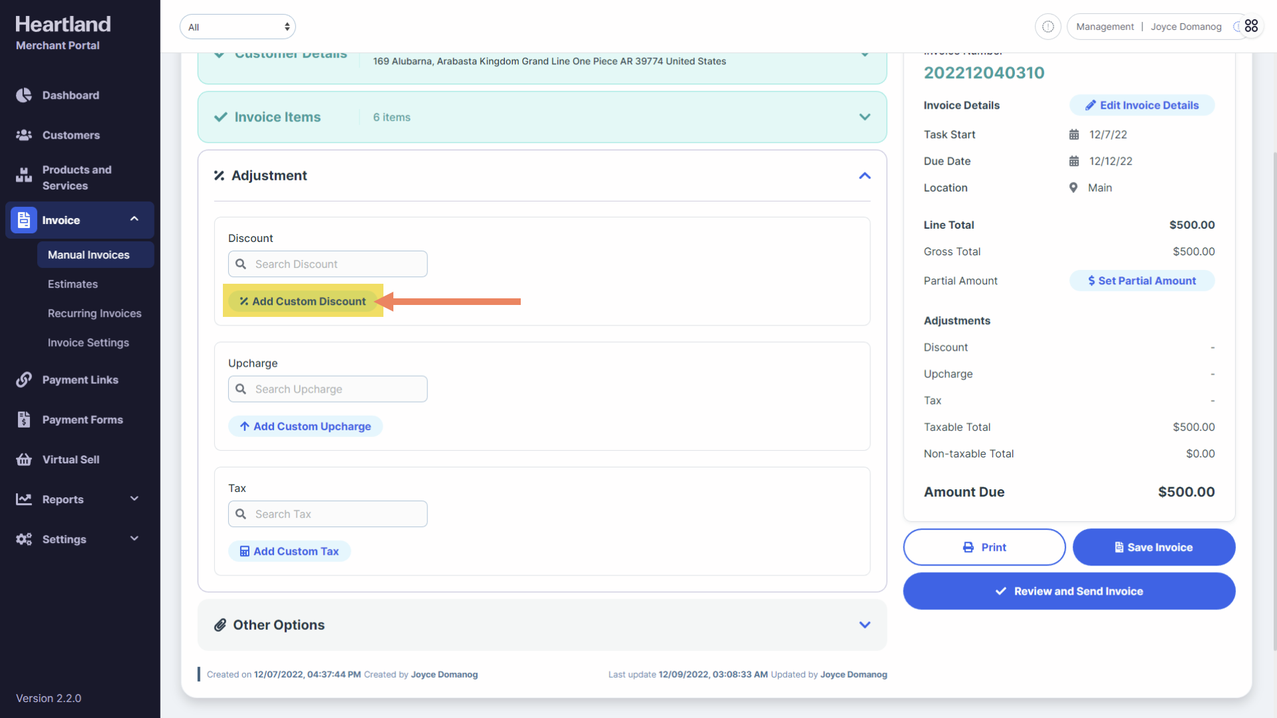Viewport: 1277px width, 718px height.
Task: Open the Joyce Domanog user menu
Action: (x=1186, y=27)
